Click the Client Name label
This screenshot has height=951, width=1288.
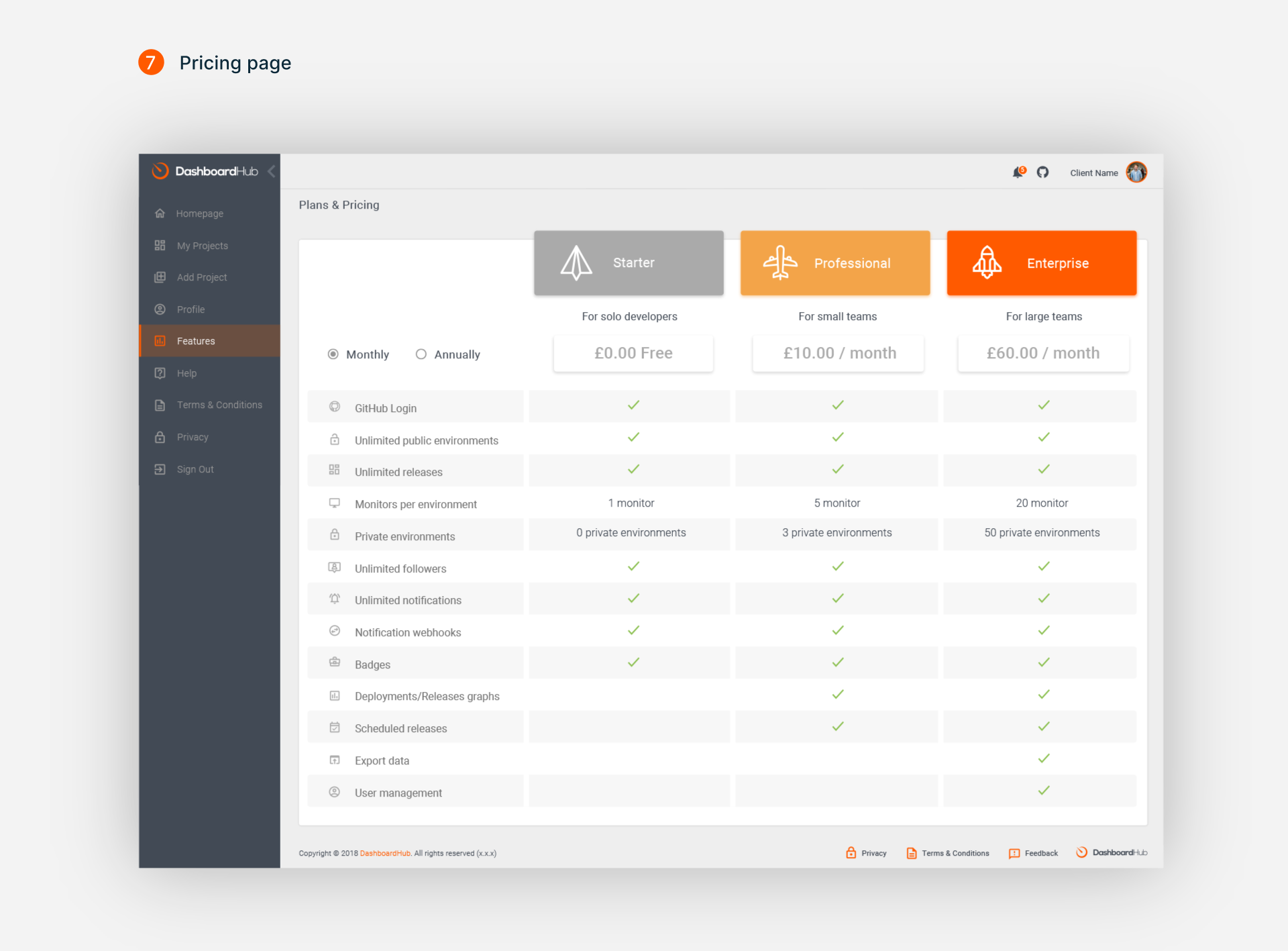pos(1093,173)
